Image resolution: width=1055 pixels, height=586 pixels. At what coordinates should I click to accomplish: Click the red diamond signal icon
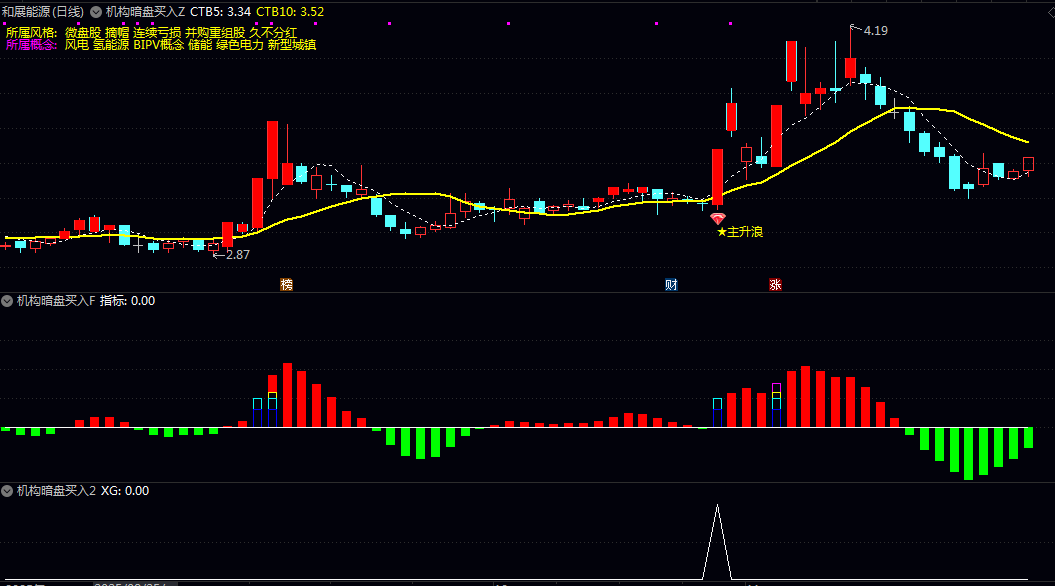coord(718,219)
